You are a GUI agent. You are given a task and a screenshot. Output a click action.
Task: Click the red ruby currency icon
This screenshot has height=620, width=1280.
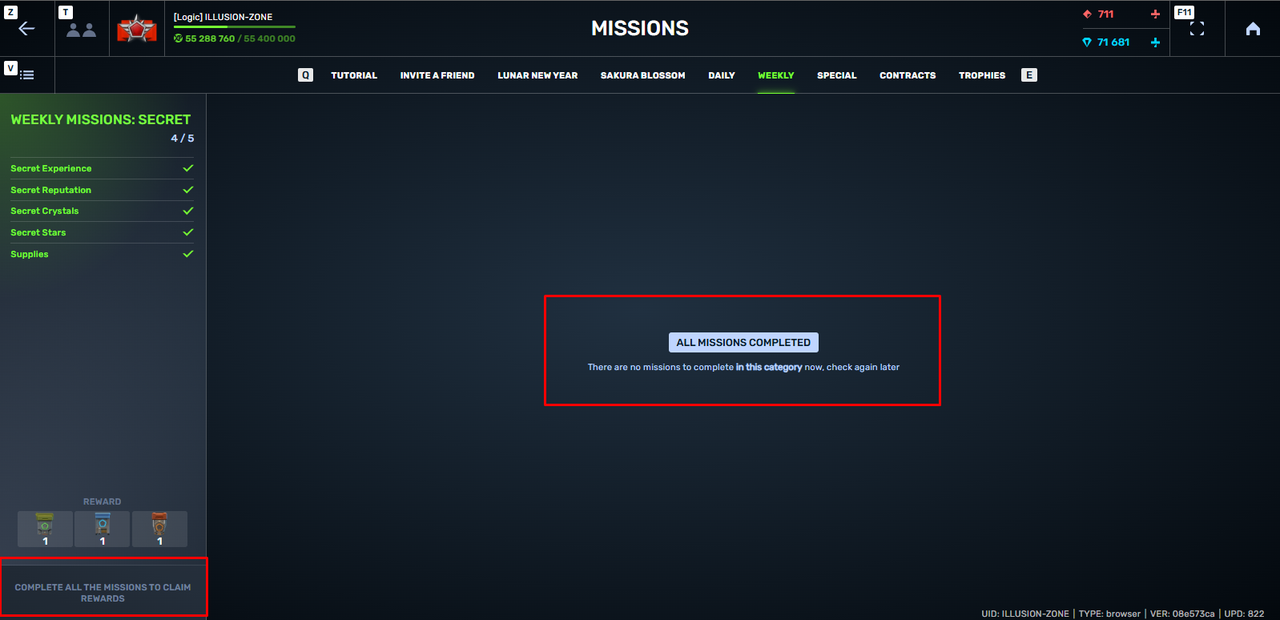1088,14
